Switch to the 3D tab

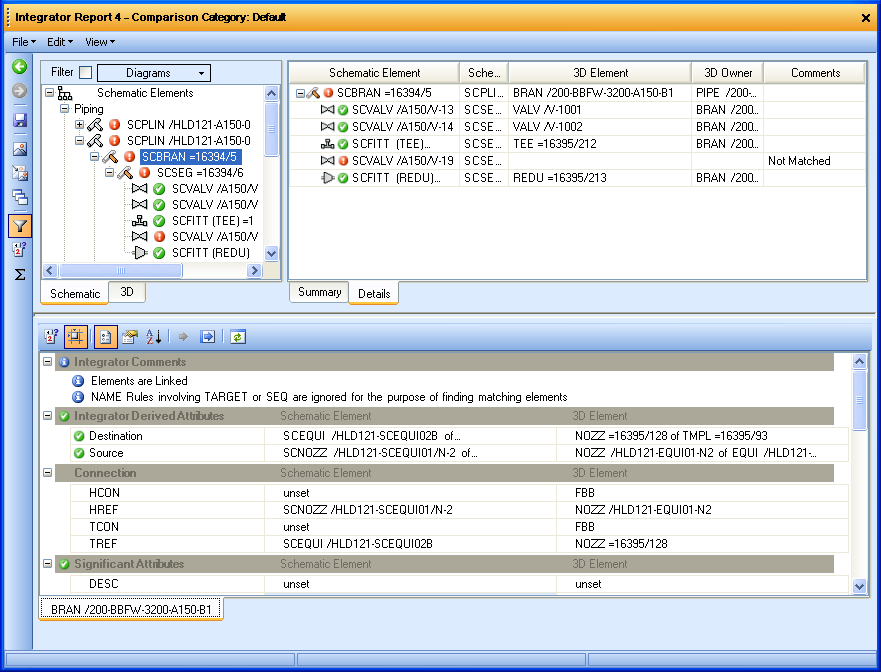click(127, 292)
